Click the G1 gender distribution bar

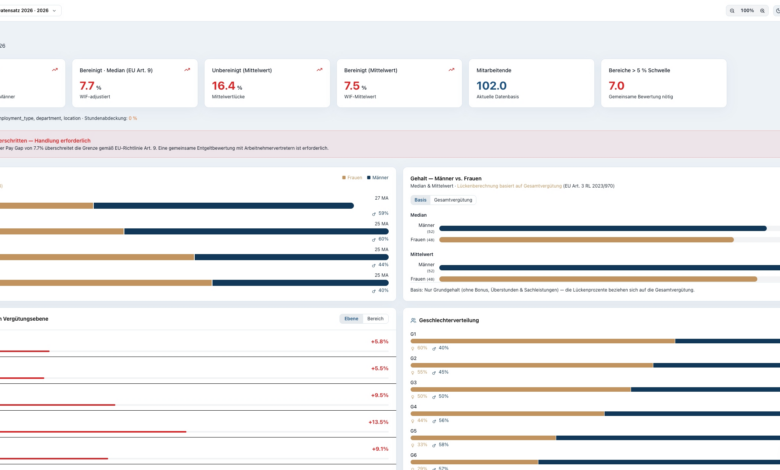click(x=595, y=341)
